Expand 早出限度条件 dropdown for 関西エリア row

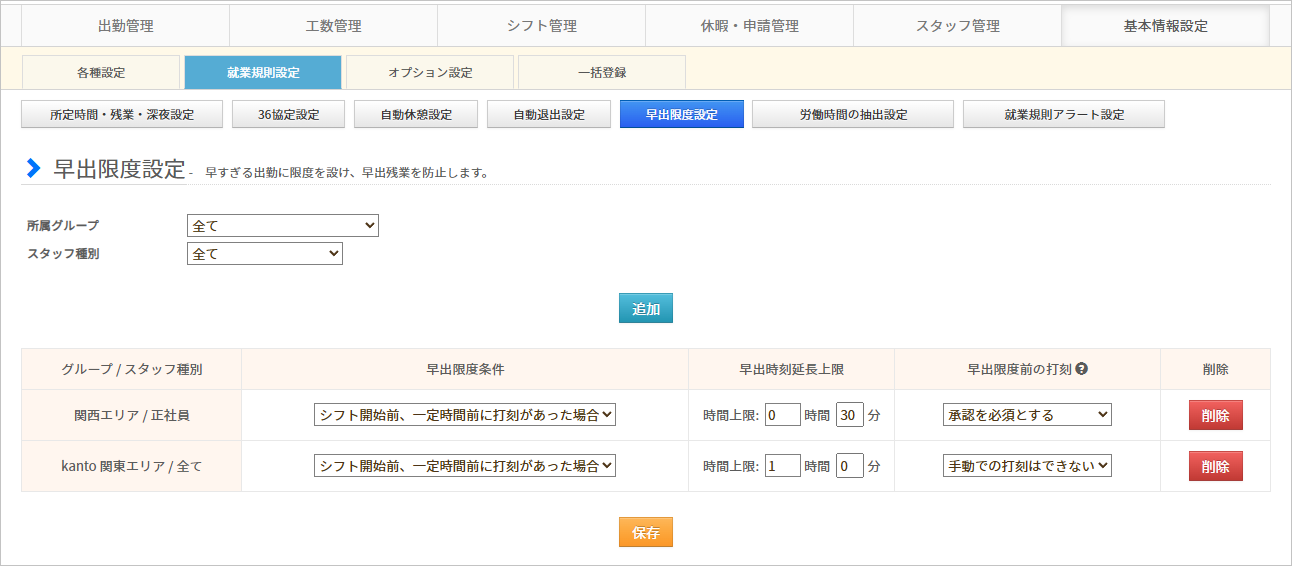coord(464,415)
